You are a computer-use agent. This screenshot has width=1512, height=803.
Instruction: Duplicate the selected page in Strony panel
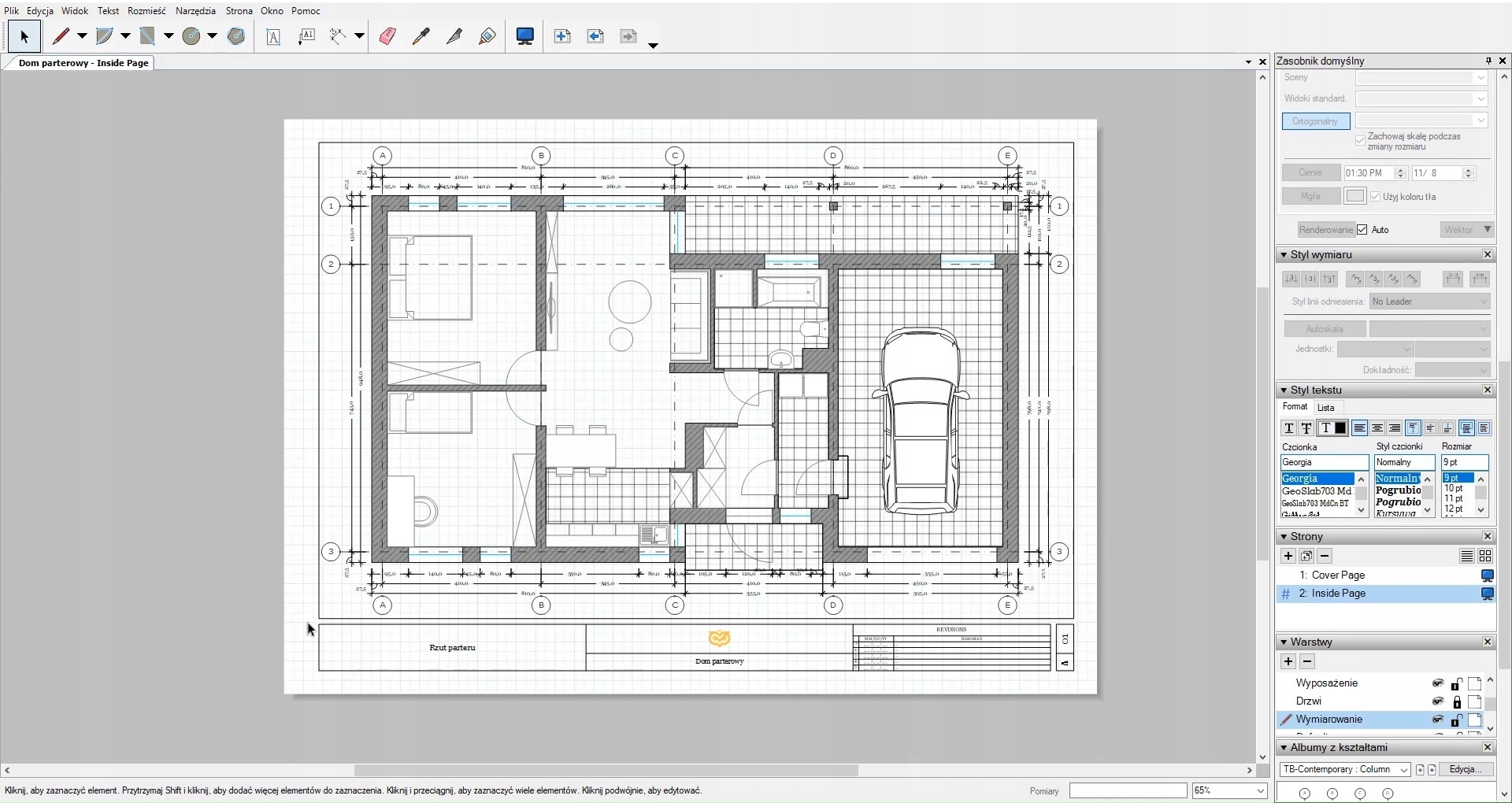[x=1306, y=556]
